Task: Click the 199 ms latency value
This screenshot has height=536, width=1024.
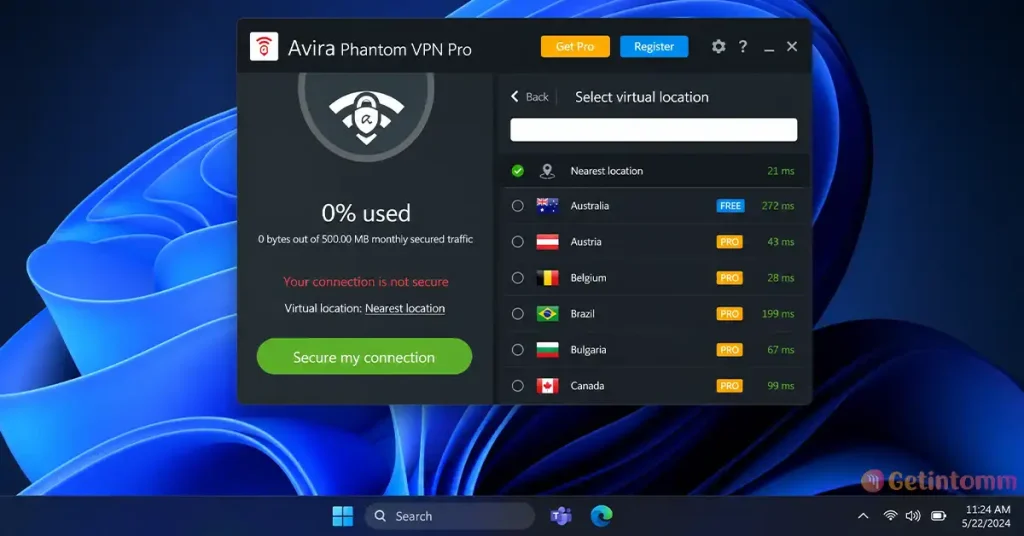Action: click(x=778, y=313)
